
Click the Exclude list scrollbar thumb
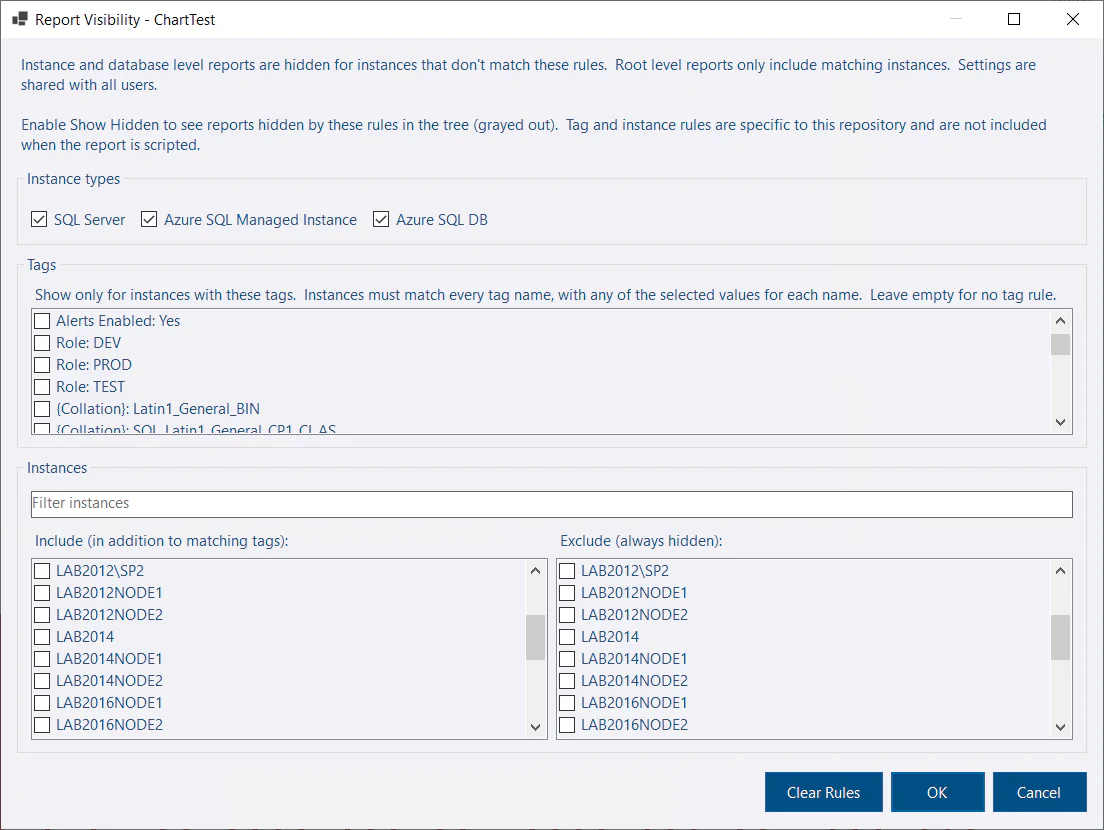coord(1060,638)
